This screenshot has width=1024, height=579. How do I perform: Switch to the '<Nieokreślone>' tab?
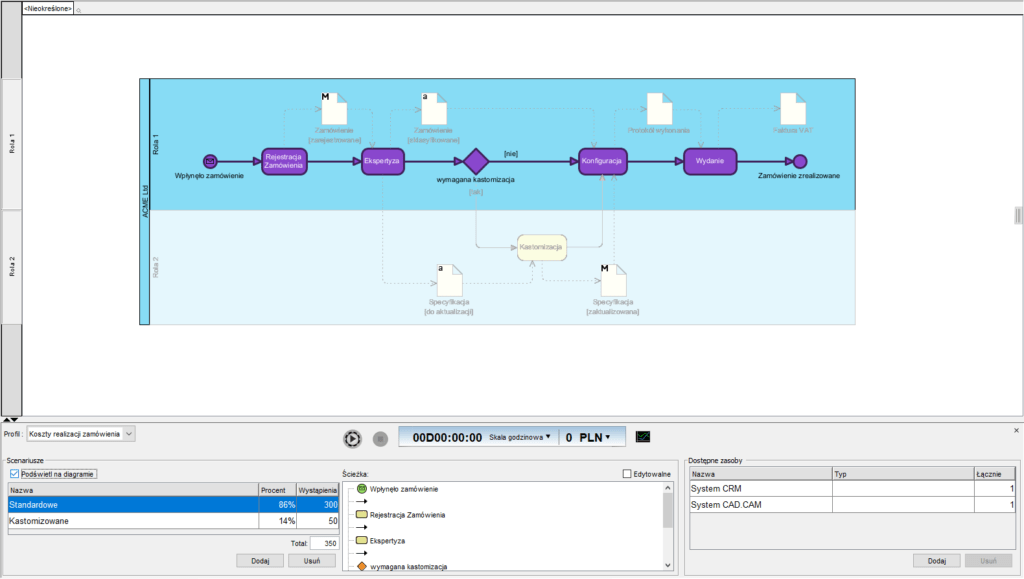(48, 8)
